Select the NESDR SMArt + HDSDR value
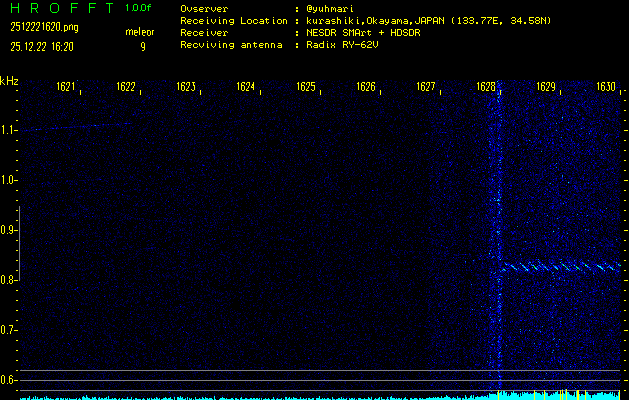629x400 pixels. pos(363,33)
